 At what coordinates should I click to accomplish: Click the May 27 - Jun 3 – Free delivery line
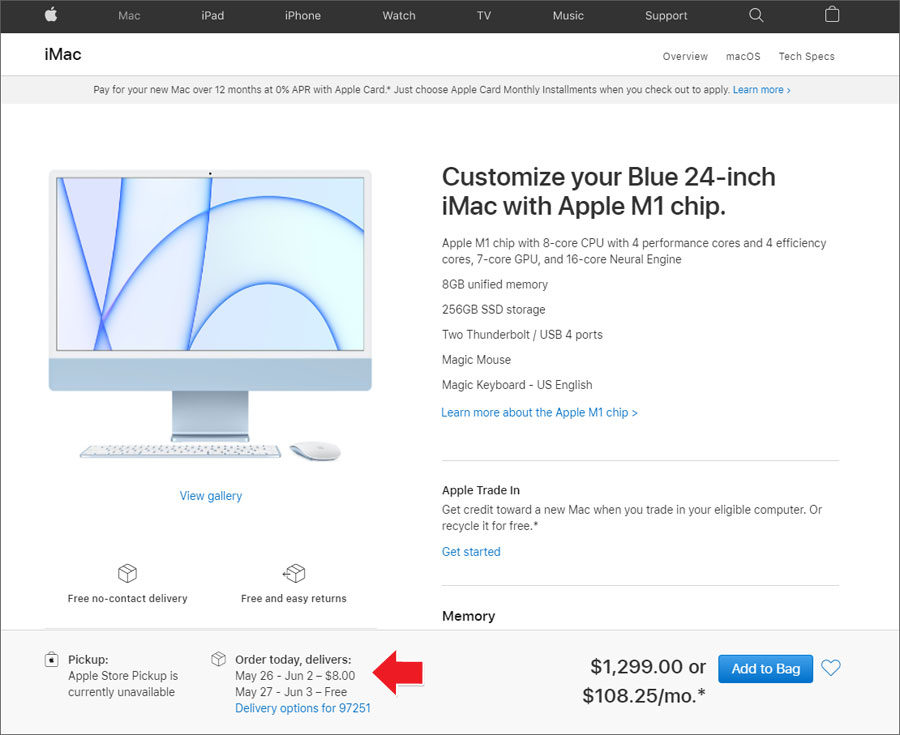(291, 692)
